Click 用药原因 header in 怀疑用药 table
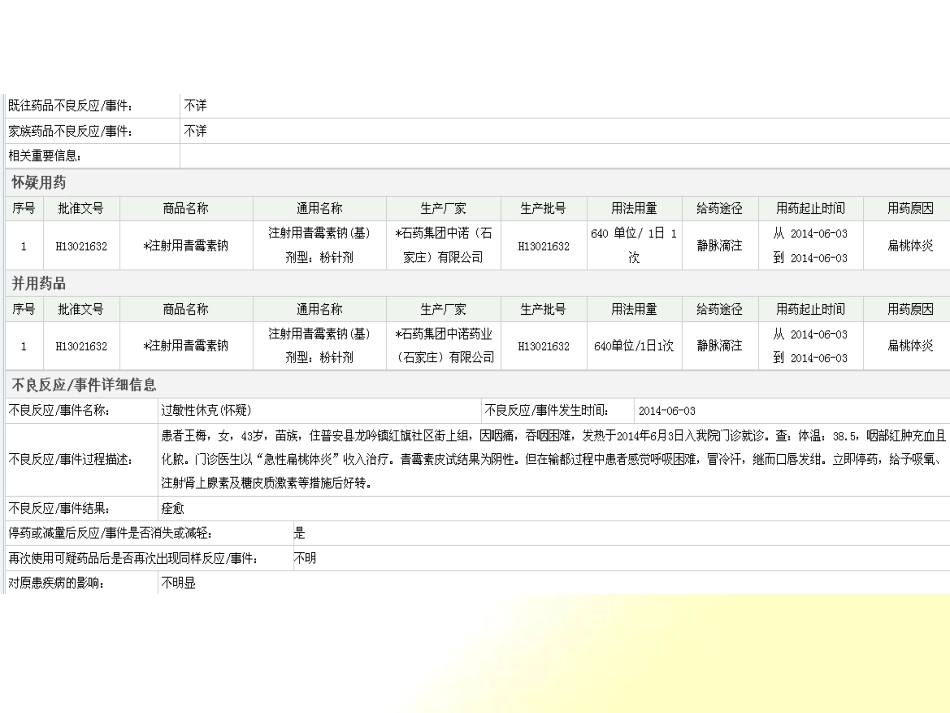The width and height of the screenshot is (950, 713). pyautogui.click(x=911, y=208)
